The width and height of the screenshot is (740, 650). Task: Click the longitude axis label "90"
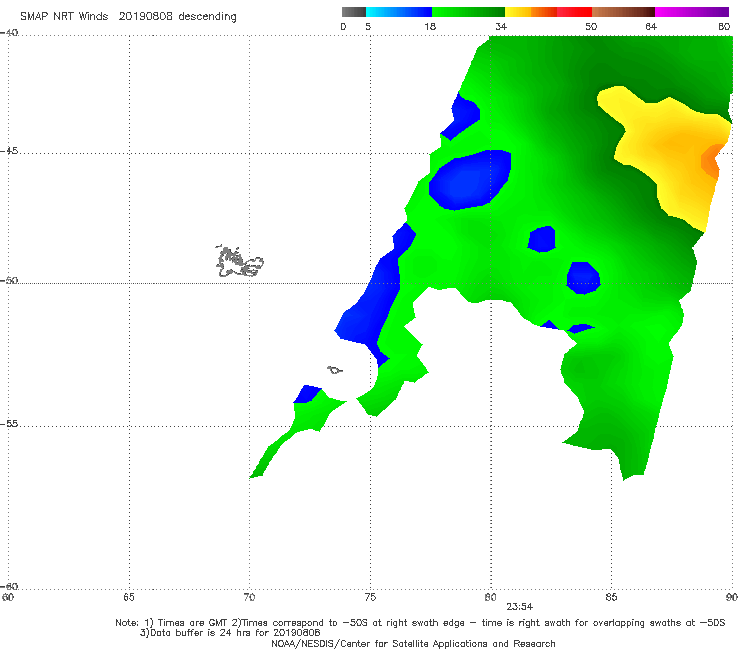tap(732, 597)
